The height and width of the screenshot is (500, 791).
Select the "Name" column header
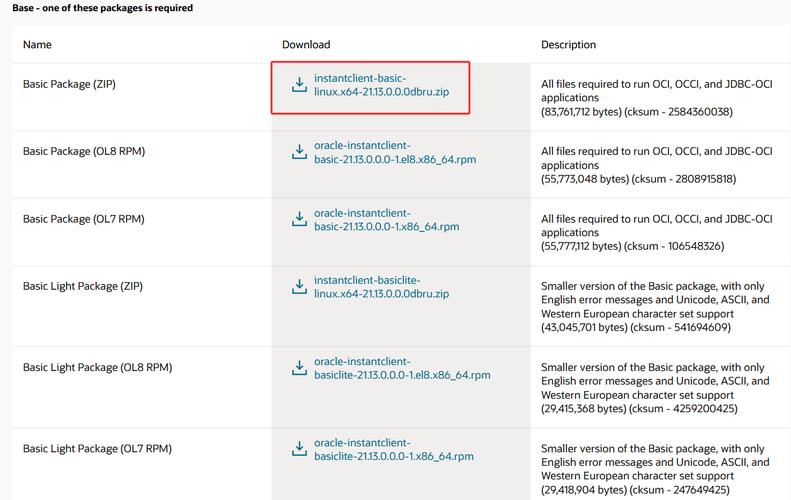click(x=37, y=44)
